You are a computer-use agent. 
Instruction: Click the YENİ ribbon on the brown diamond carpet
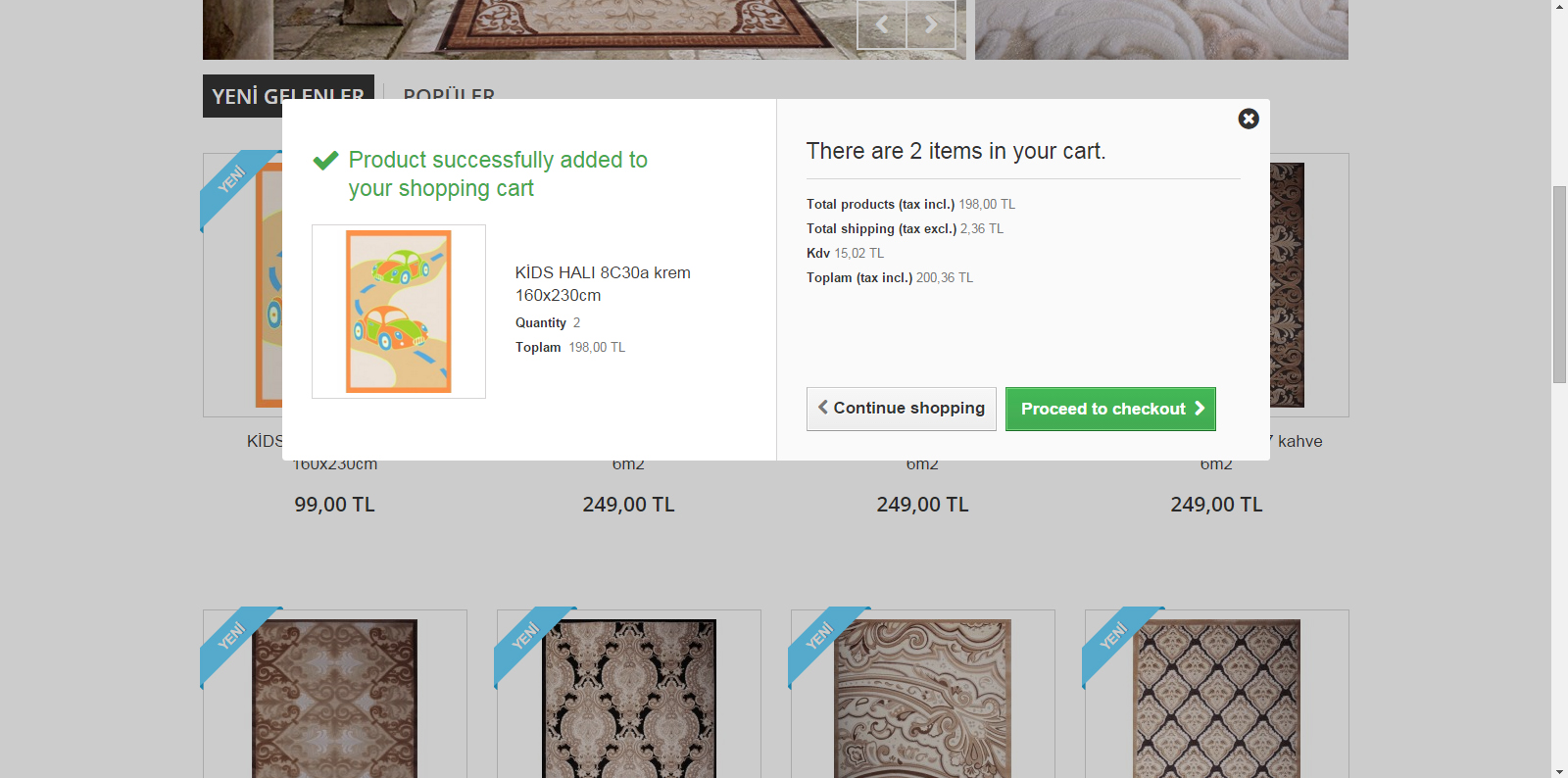232,637
